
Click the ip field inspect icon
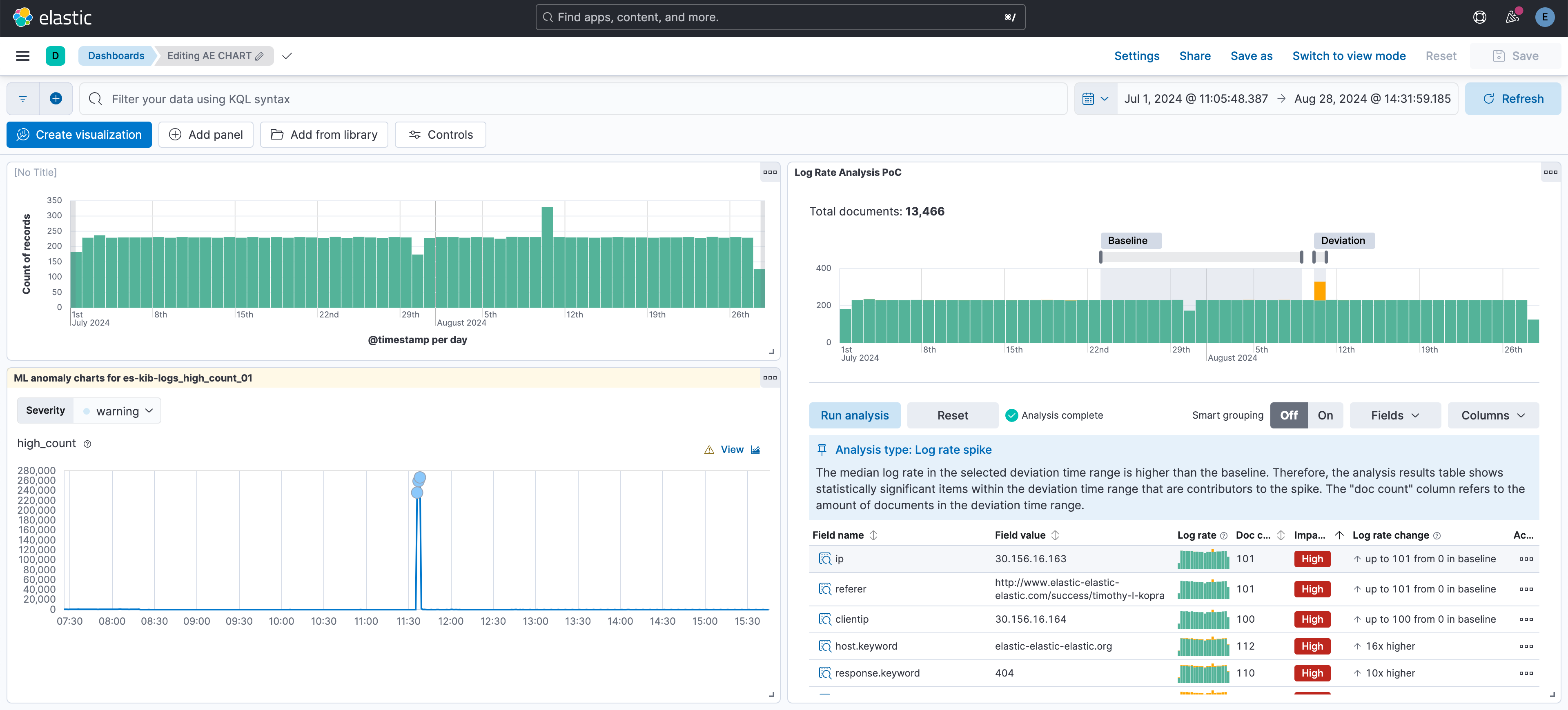tap(825, 559)
